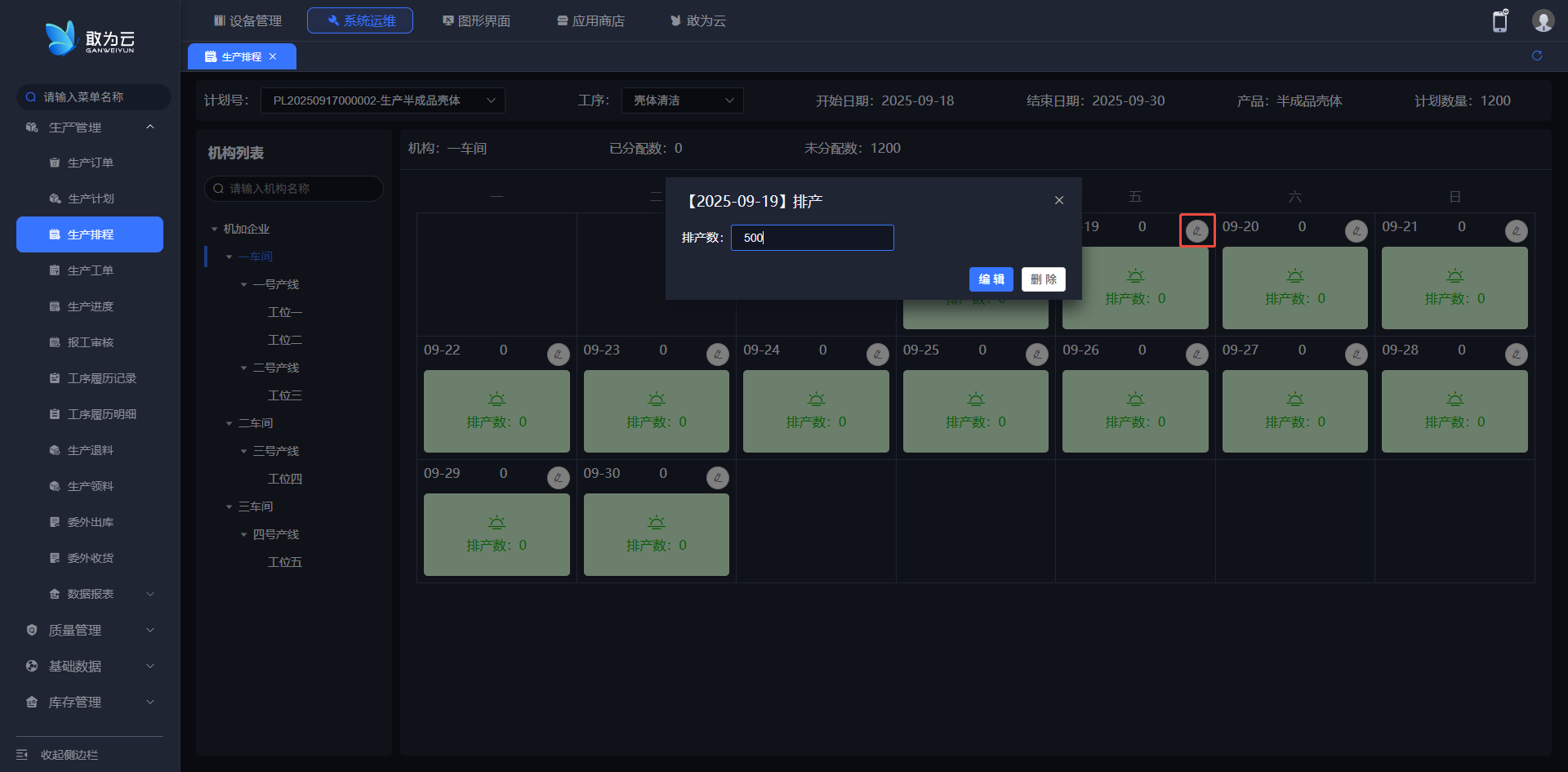The image size is (1568, 772).
Task: Close the 排产 dialog with X icon
Action: tap(1059, 201)
